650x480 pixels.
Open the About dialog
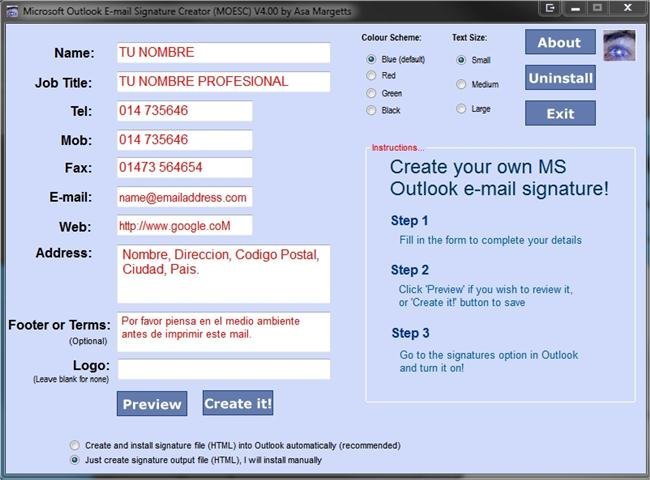click(x=559, y=43)
